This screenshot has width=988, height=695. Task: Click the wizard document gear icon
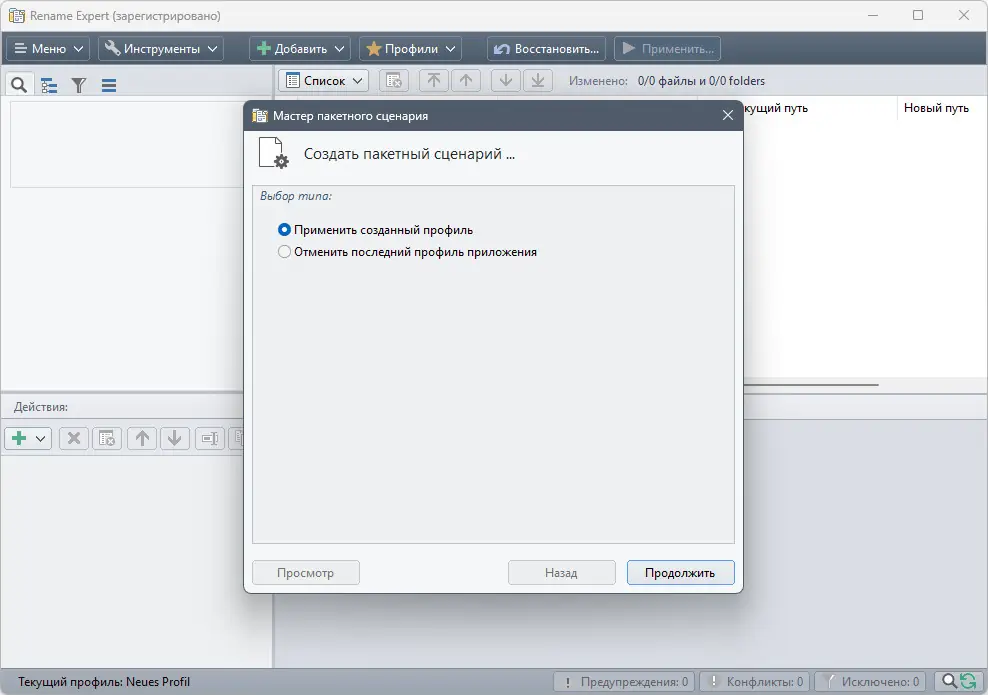(x=273, y=153)
